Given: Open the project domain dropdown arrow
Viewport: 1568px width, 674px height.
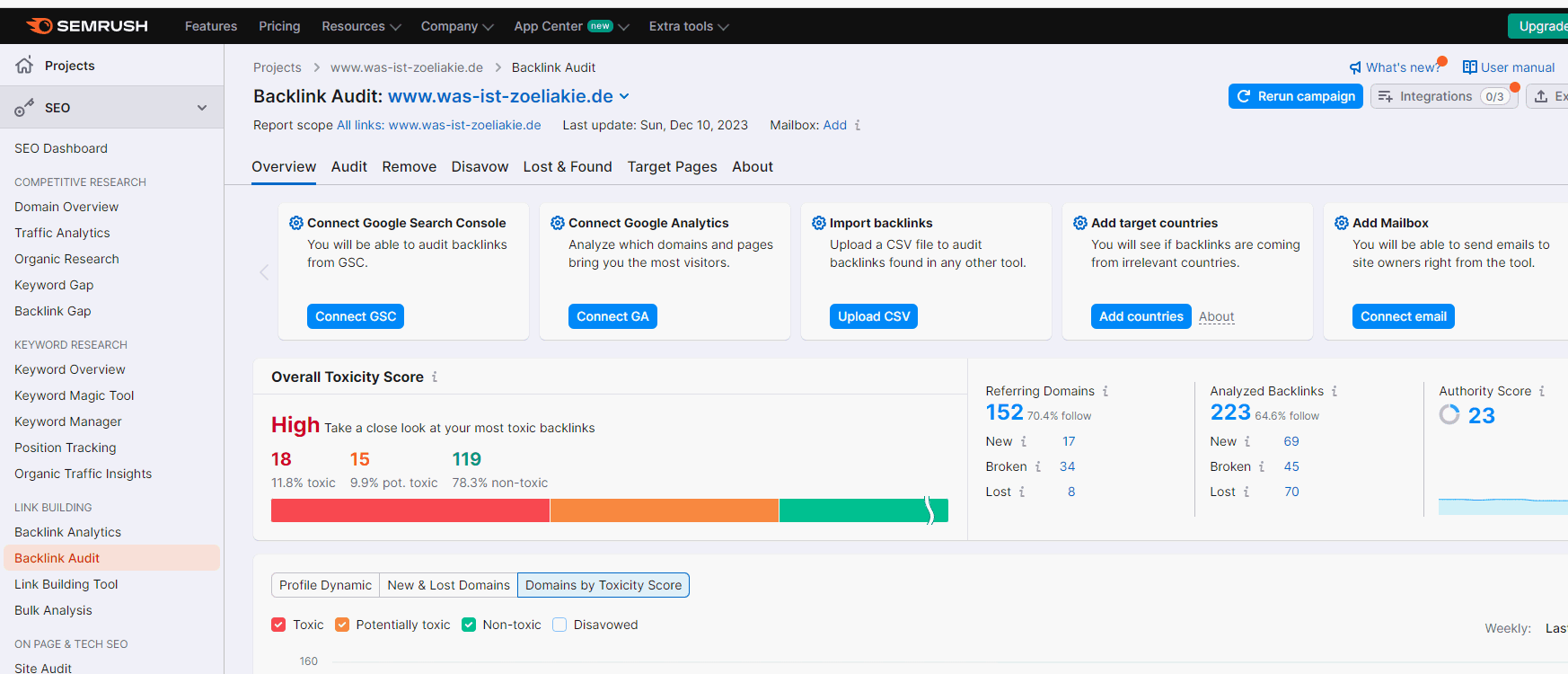Looking at the screenshot, I should (625, 96).
